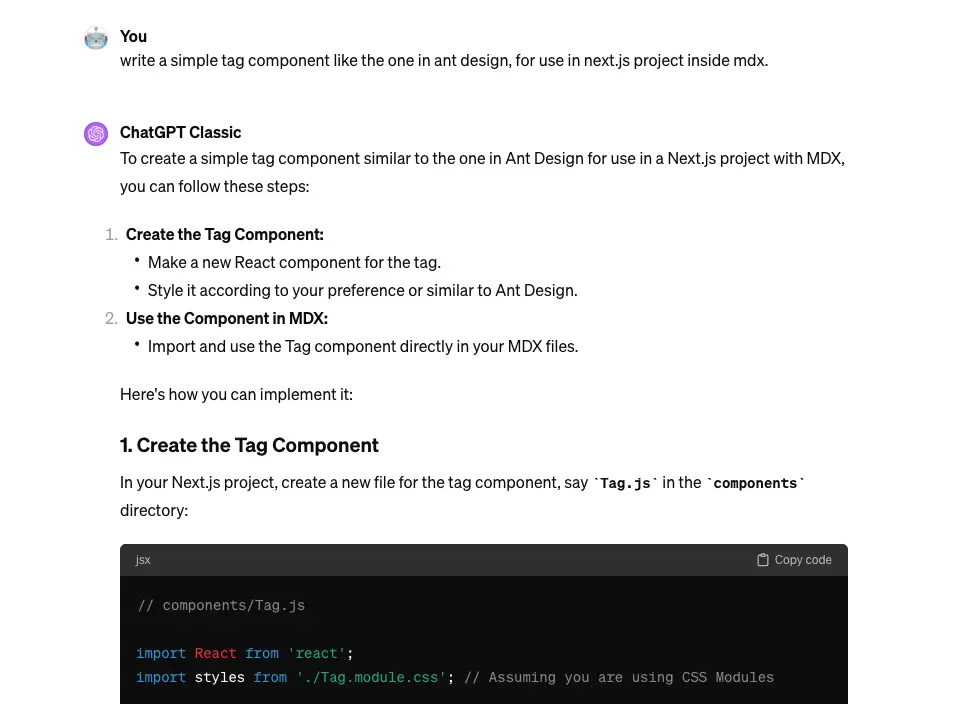Viewport: 958px width, 704px height.
Task: Click the "// components/Tag.js" comment line
Action: pos(221,605)
